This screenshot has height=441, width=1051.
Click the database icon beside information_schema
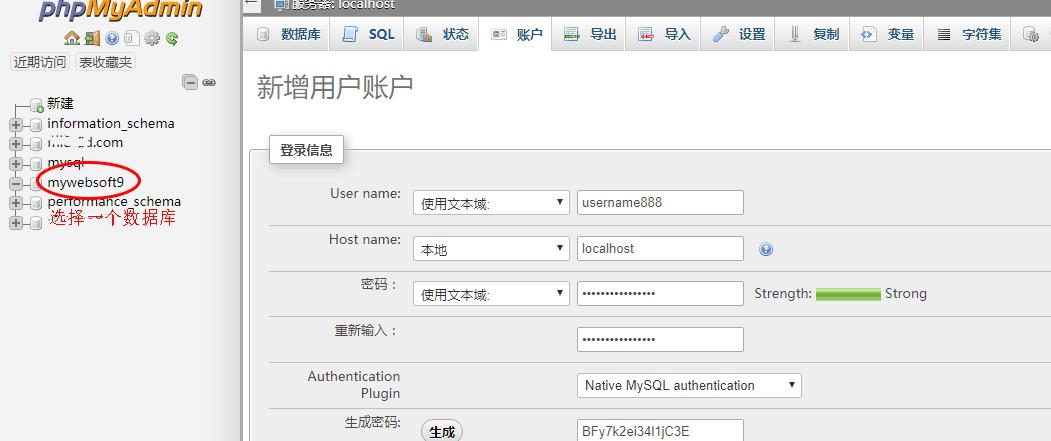pyautogui.click(x=36, y=125)
